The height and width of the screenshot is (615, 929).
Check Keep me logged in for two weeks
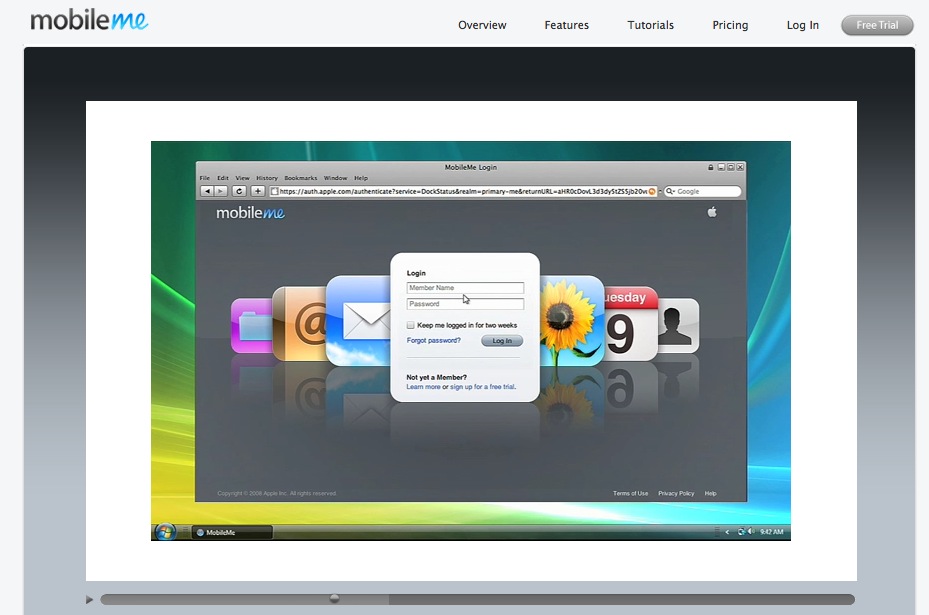(x=410, y=325)
